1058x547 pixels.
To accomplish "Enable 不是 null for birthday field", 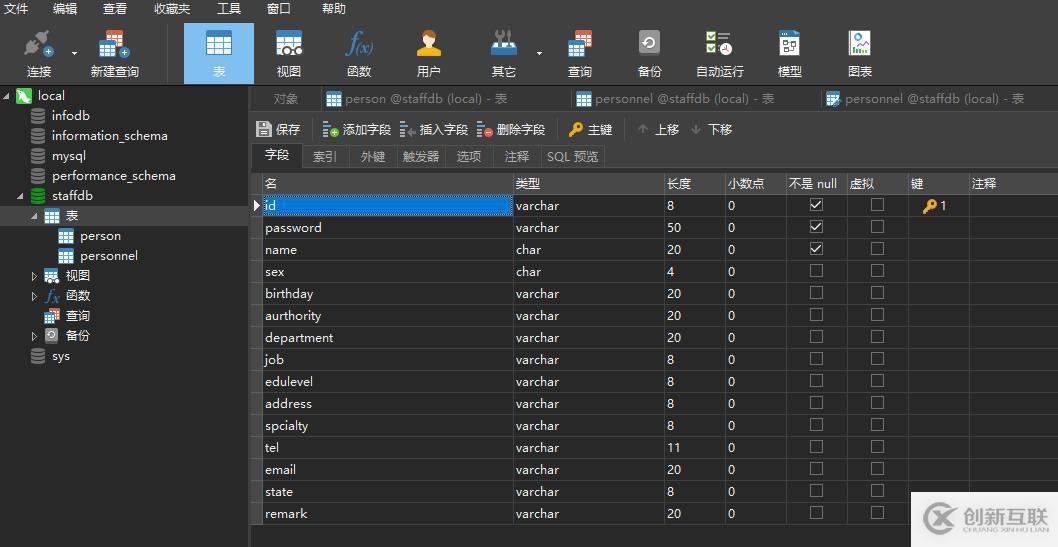I will (x=816, y=293).
